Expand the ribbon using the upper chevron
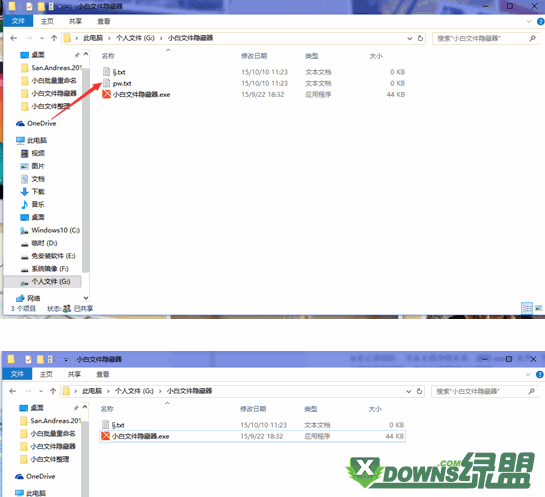 tap(529, 22)
